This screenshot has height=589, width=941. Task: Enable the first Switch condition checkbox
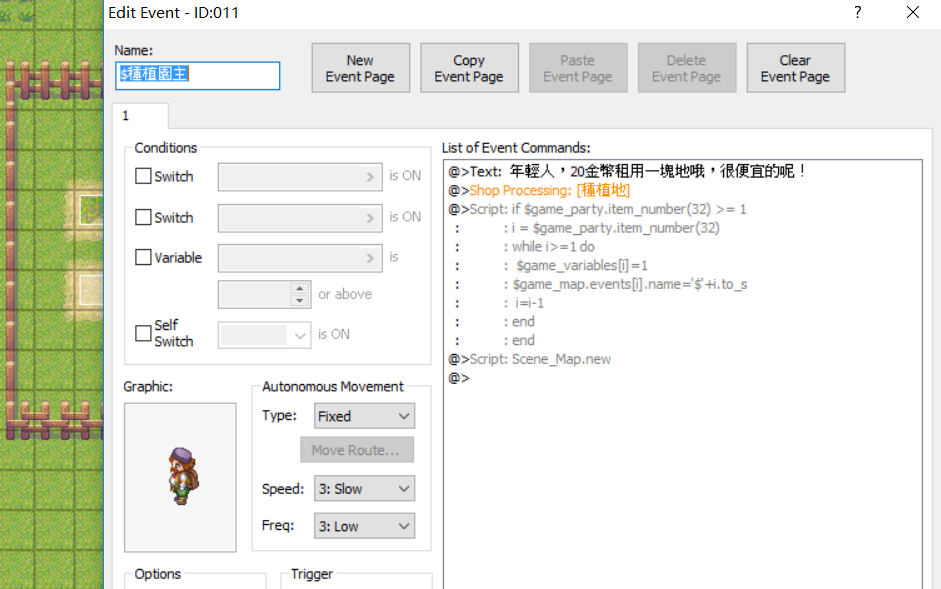[x=143, y=177]
